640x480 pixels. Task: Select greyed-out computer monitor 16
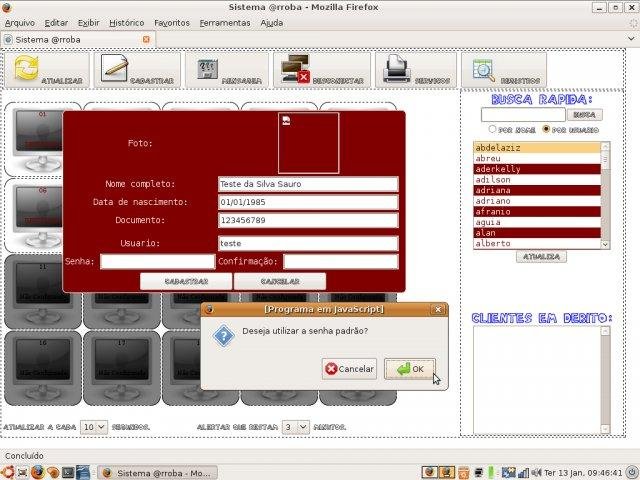42,368
